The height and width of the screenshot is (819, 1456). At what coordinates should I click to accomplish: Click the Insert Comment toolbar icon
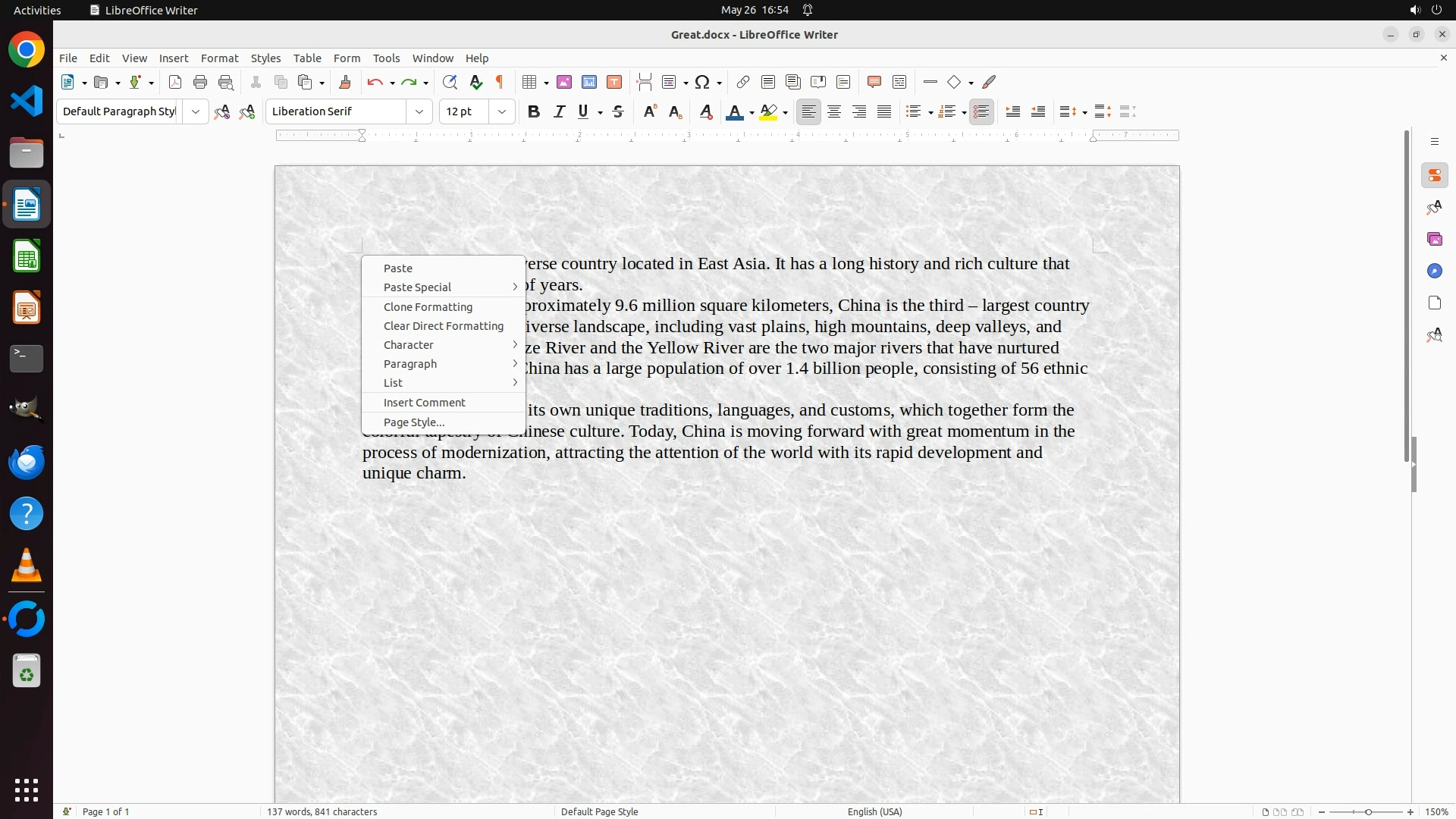[874, 82]
